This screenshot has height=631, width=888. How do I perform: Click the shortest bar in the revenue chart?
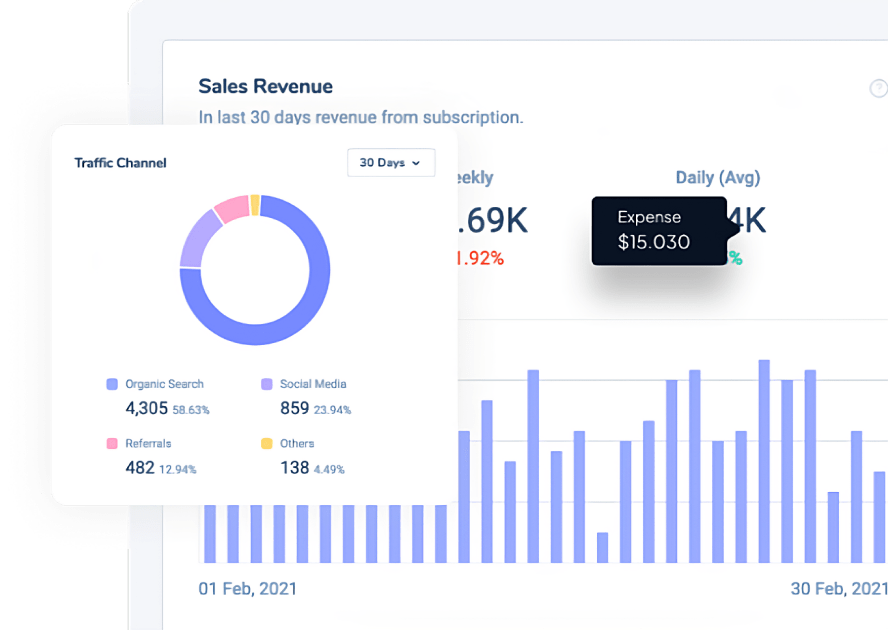coord(602,547)
